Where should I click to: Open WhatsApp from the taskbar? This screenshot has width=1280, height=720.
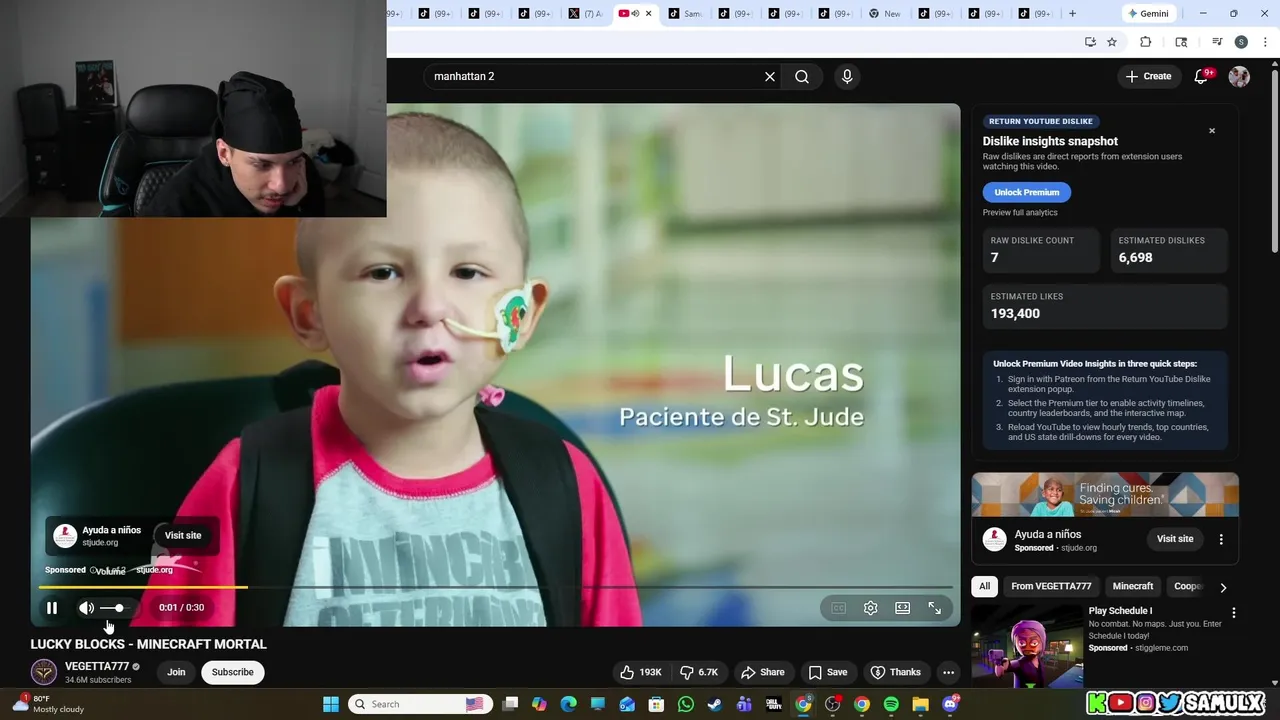tap(685, 704)
